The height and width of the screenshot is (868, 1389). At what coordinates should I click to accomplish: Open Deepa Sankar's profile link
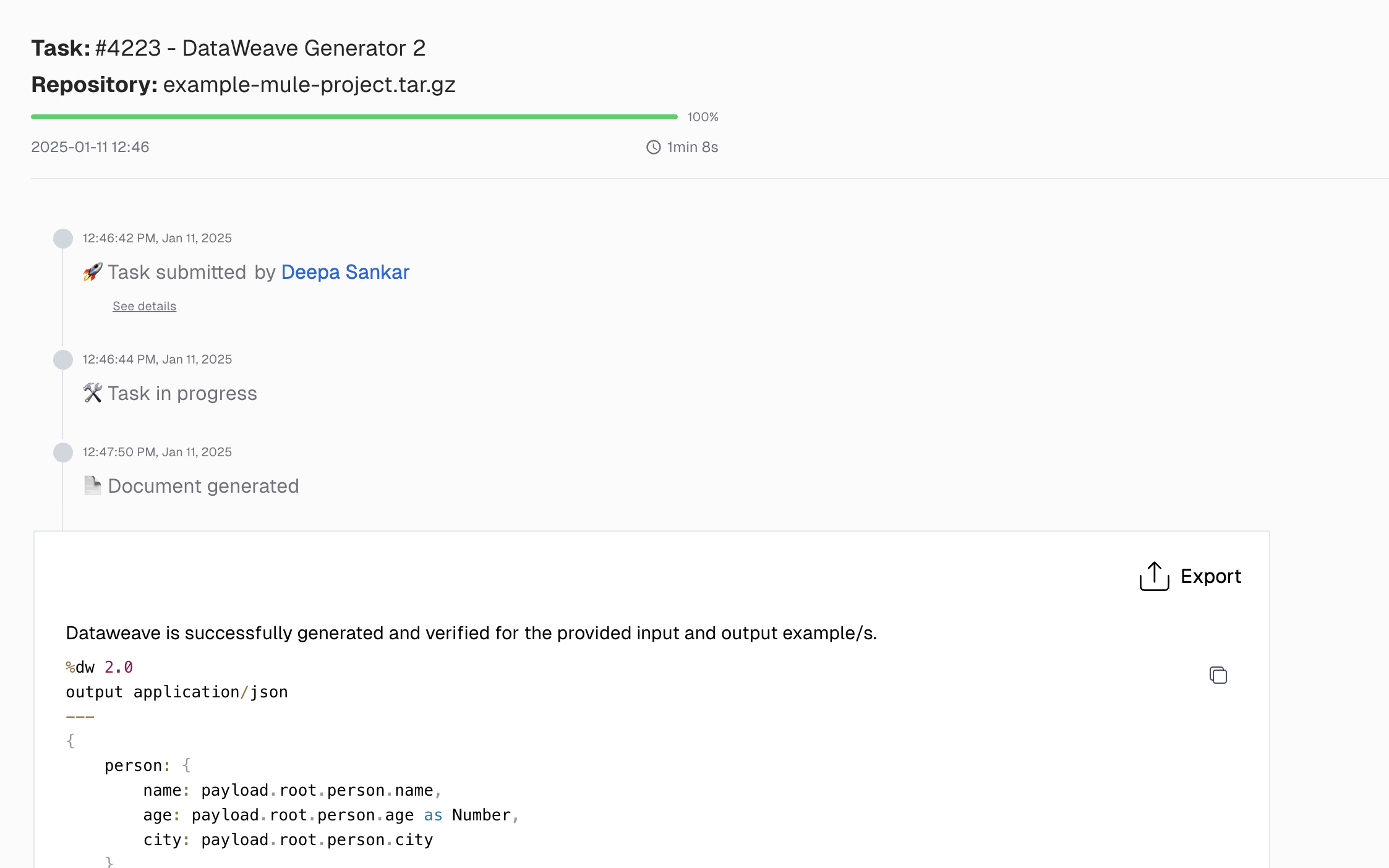pos(345,272)
